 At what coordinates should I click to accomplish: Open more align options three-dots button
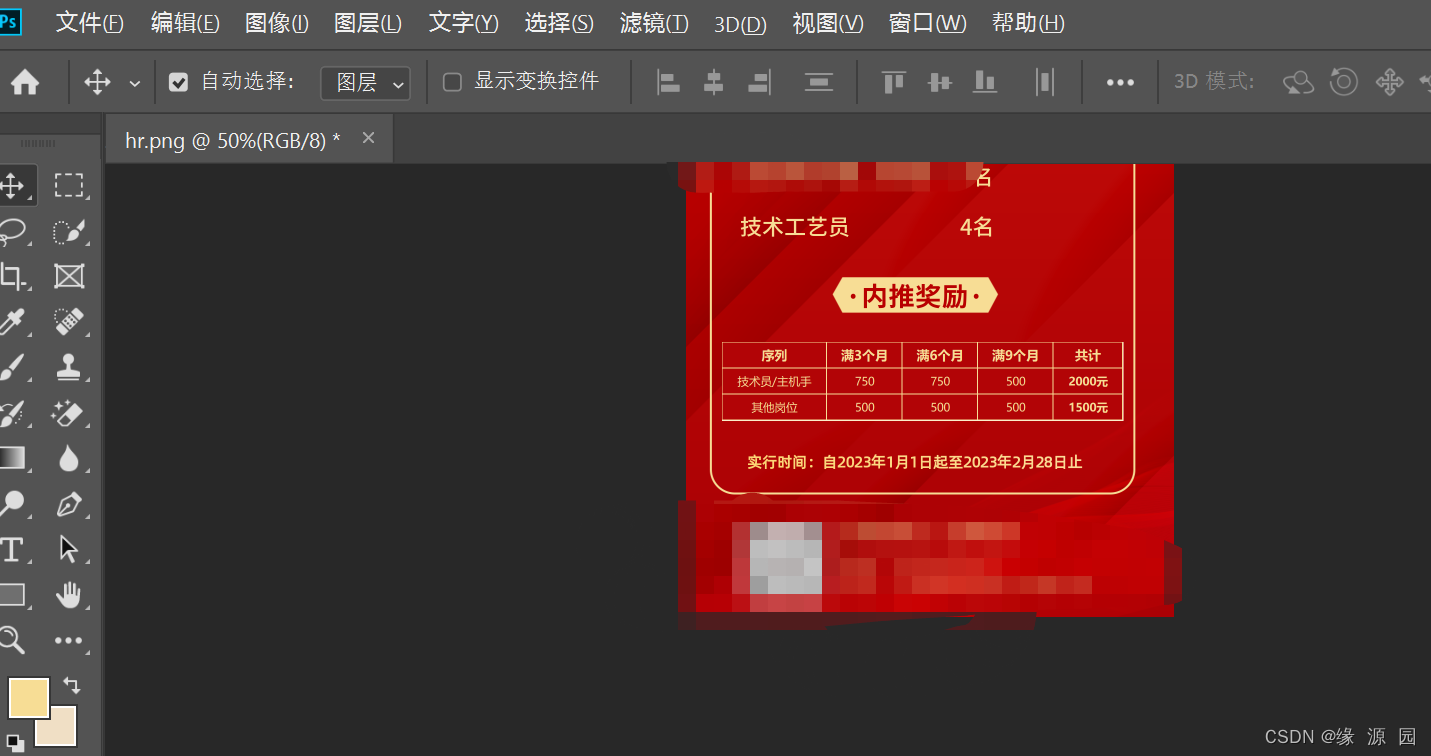coord(1120,83)
